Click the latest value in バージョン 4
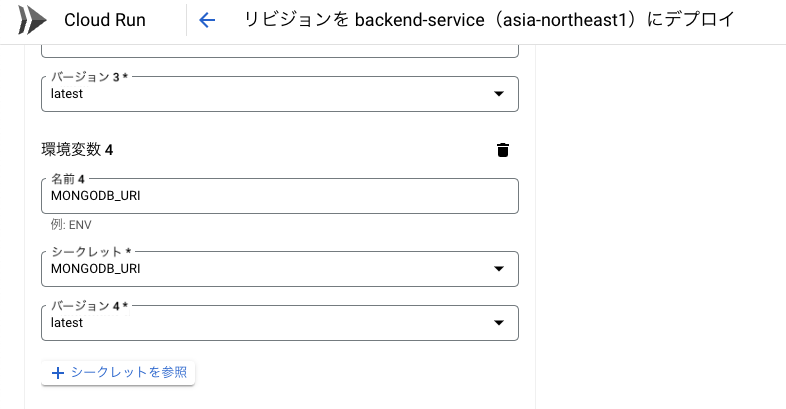This screenshot has height=409, width=786. pos(67,323)
